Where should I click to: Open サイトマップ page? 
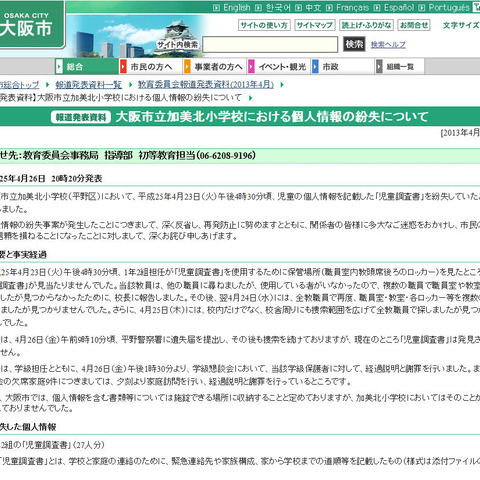pyautogui.click(x=315, y=25)
